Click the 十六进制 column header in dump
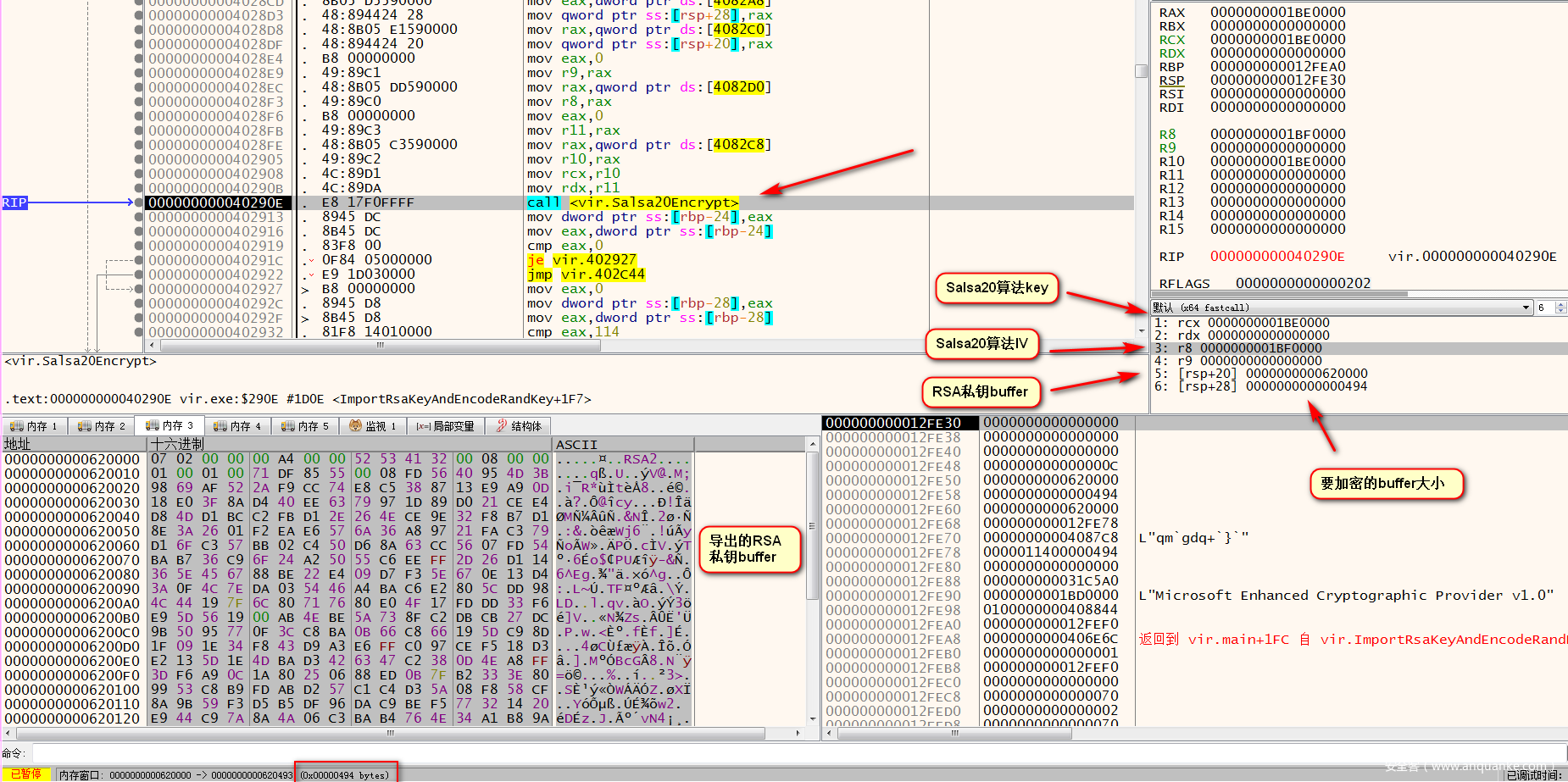The image size is (1568, 782). tap(176, 444)
